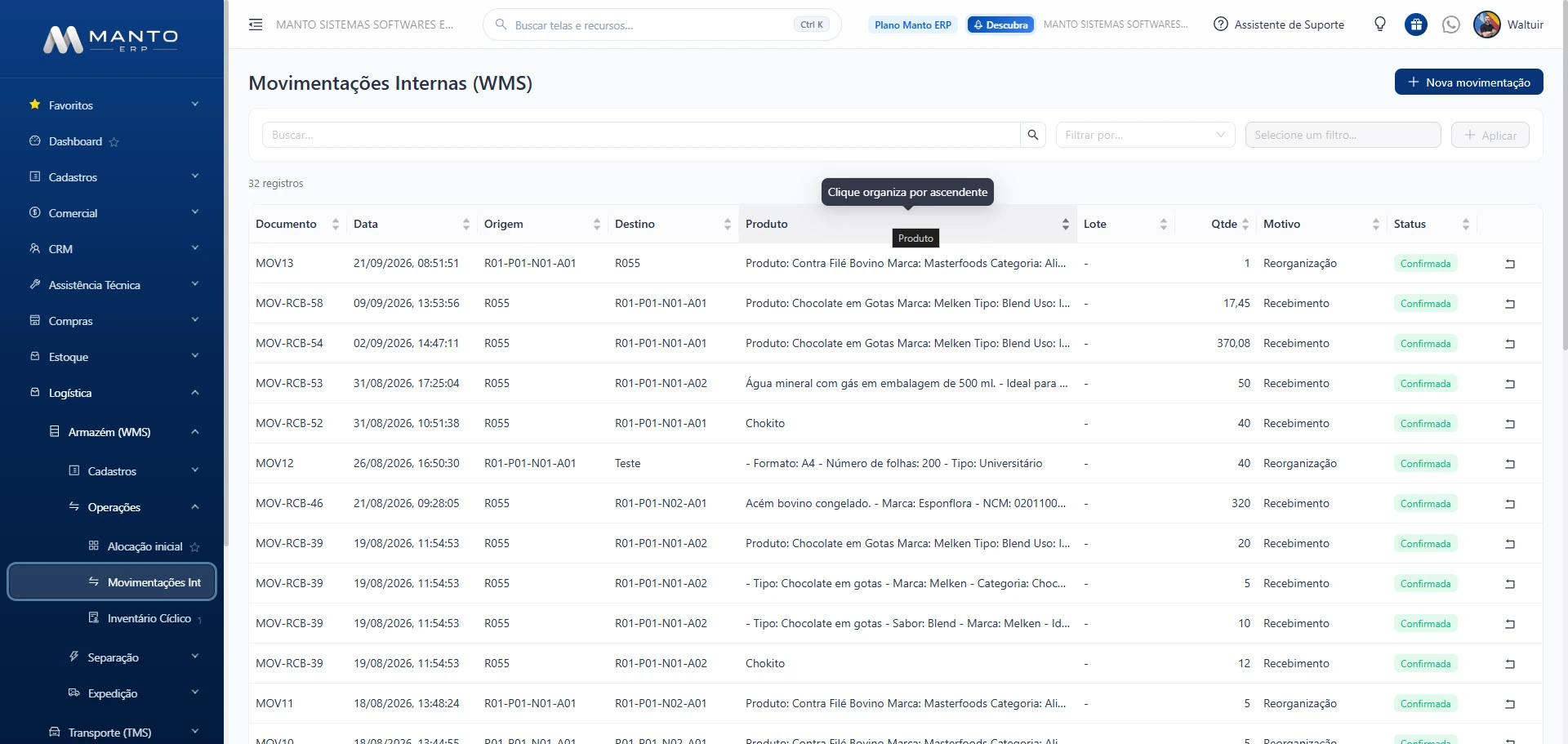Image resolution: width=1568 pixels, height=744 pixels.
Task: Favorite the Dashboard with its star icon
Action: [x=114, y=142]
